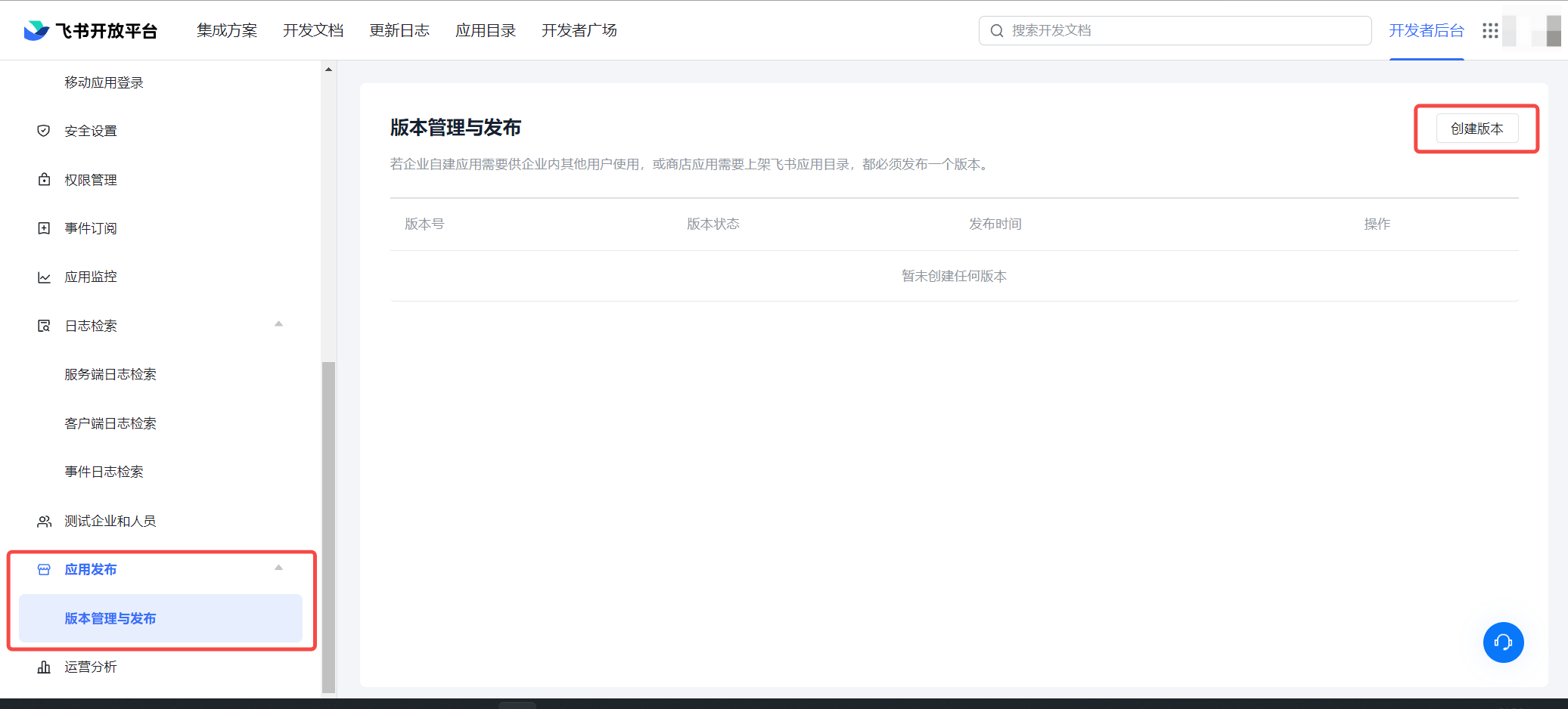
Task: Select 版本管理与发布 in the sidebar
Action: click(x=110, y=618)
